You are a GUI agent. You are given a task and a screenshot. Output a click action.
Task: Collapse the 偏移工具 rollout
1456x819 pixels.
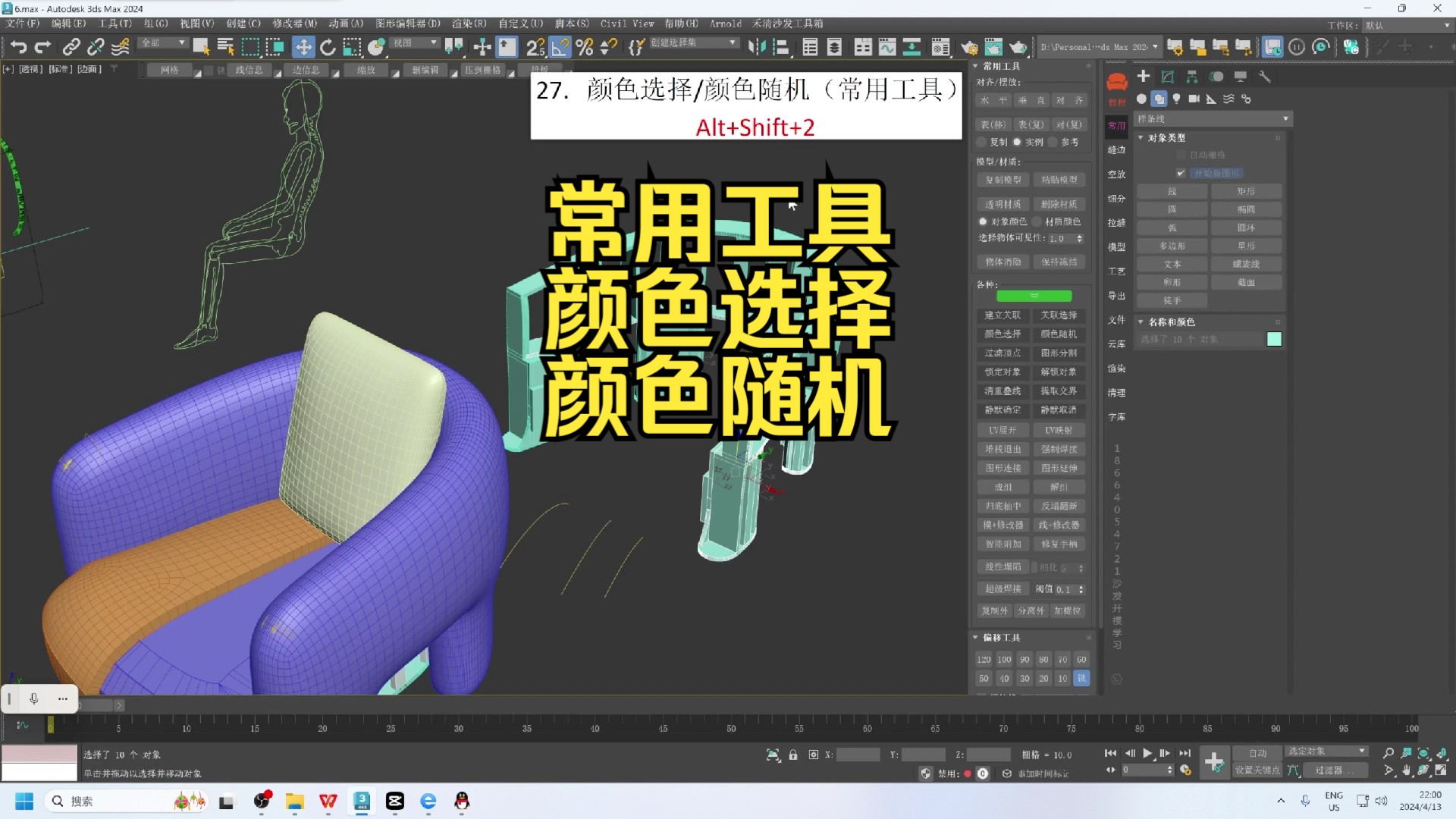977,638
